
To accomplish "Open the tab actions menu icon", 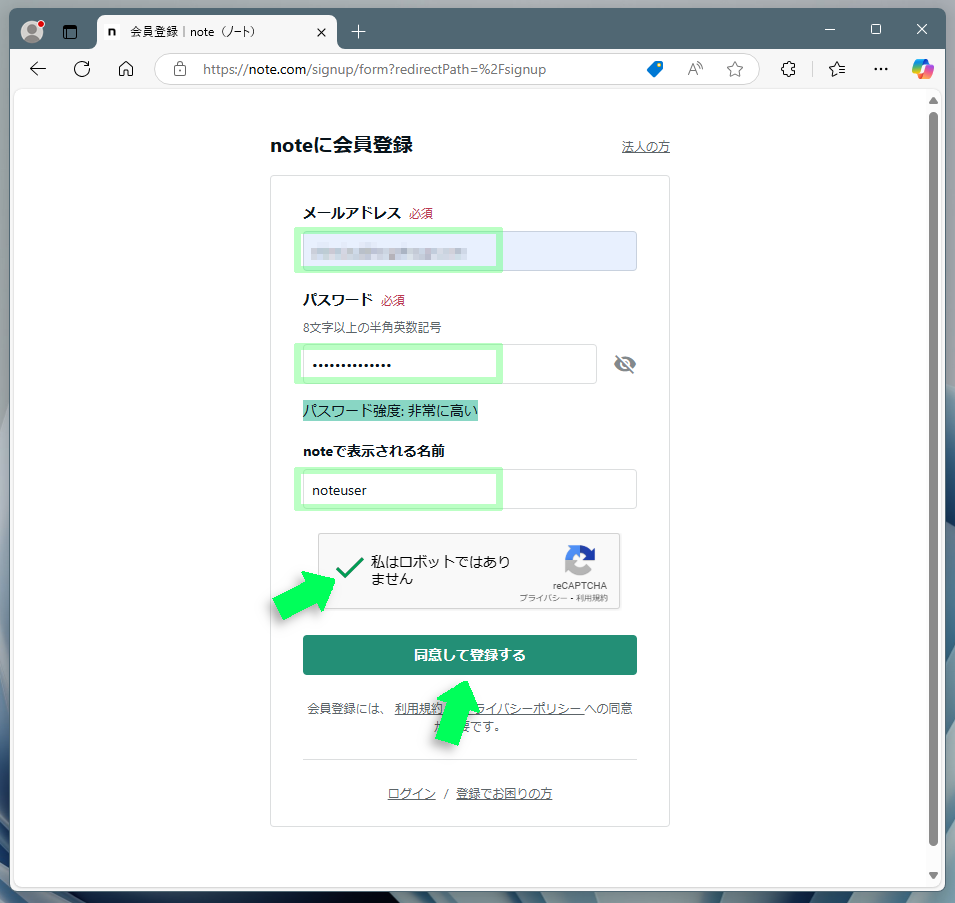I will [70, 32].
